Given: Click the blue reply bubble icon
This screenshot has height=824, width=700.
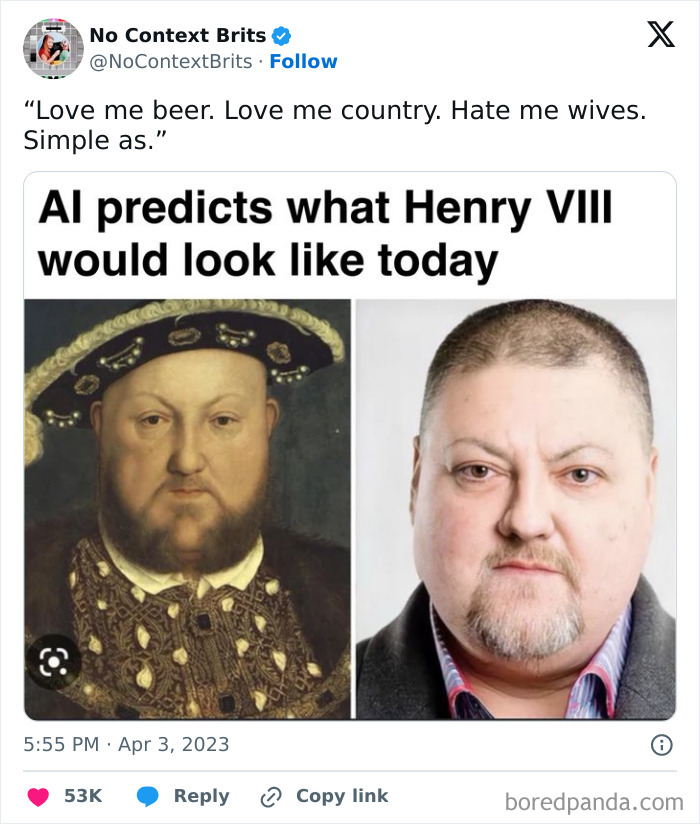Looking at the screenshot, I should click(x=148, y=796).
